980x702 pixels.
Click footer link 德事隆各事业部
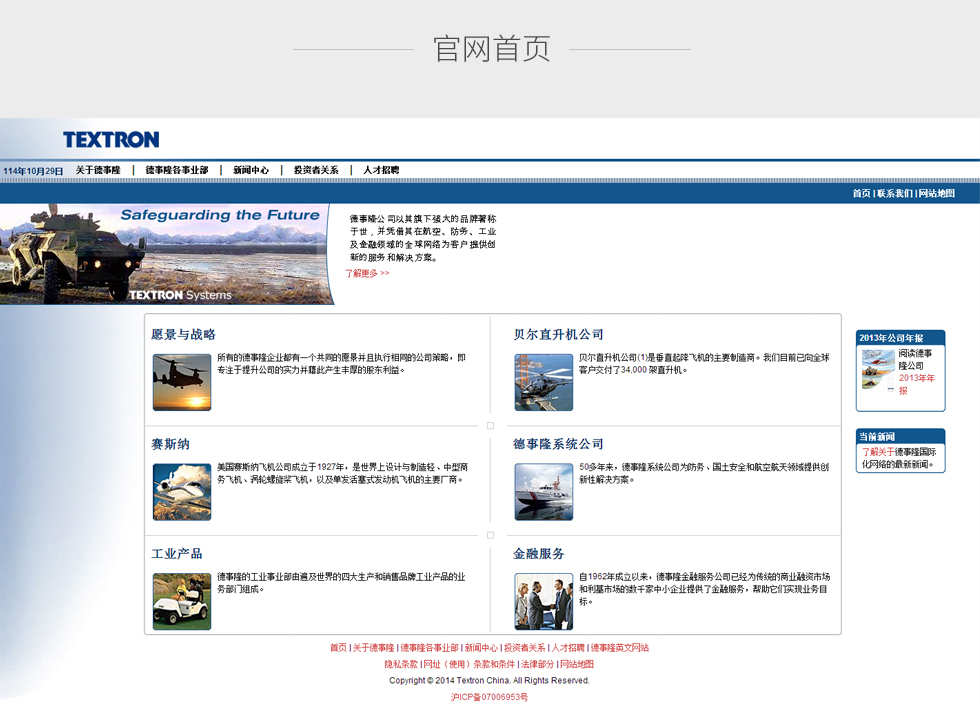(429, 648)
